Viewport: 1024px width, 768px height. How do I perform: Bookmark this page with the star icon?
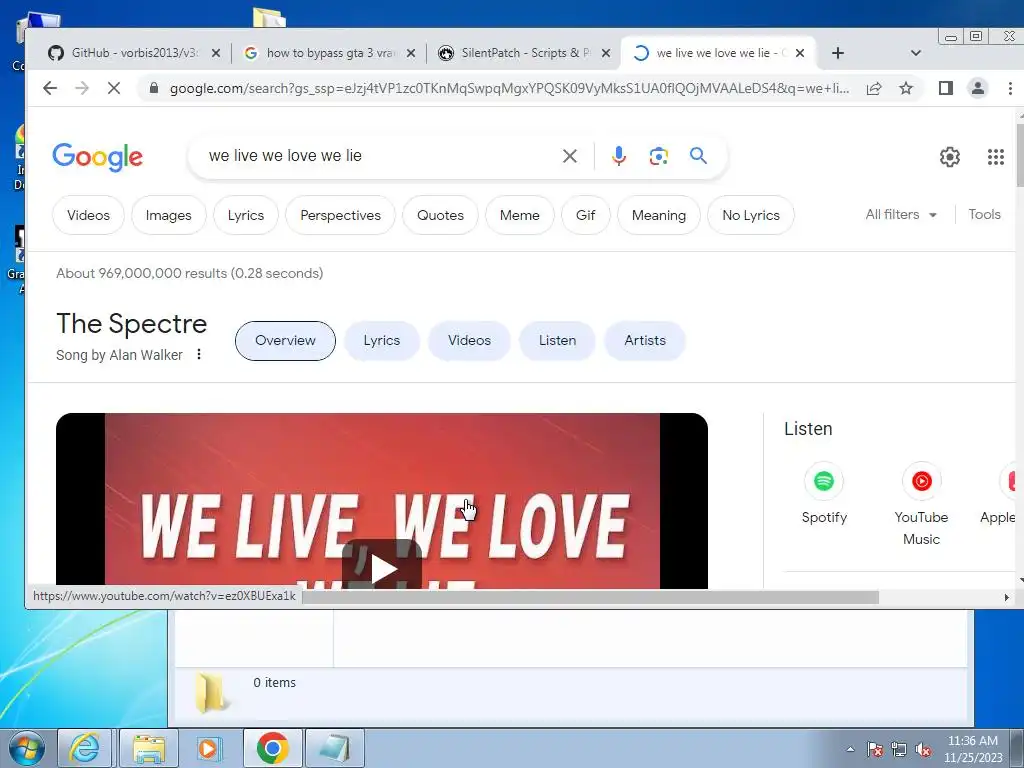(906, 88)
